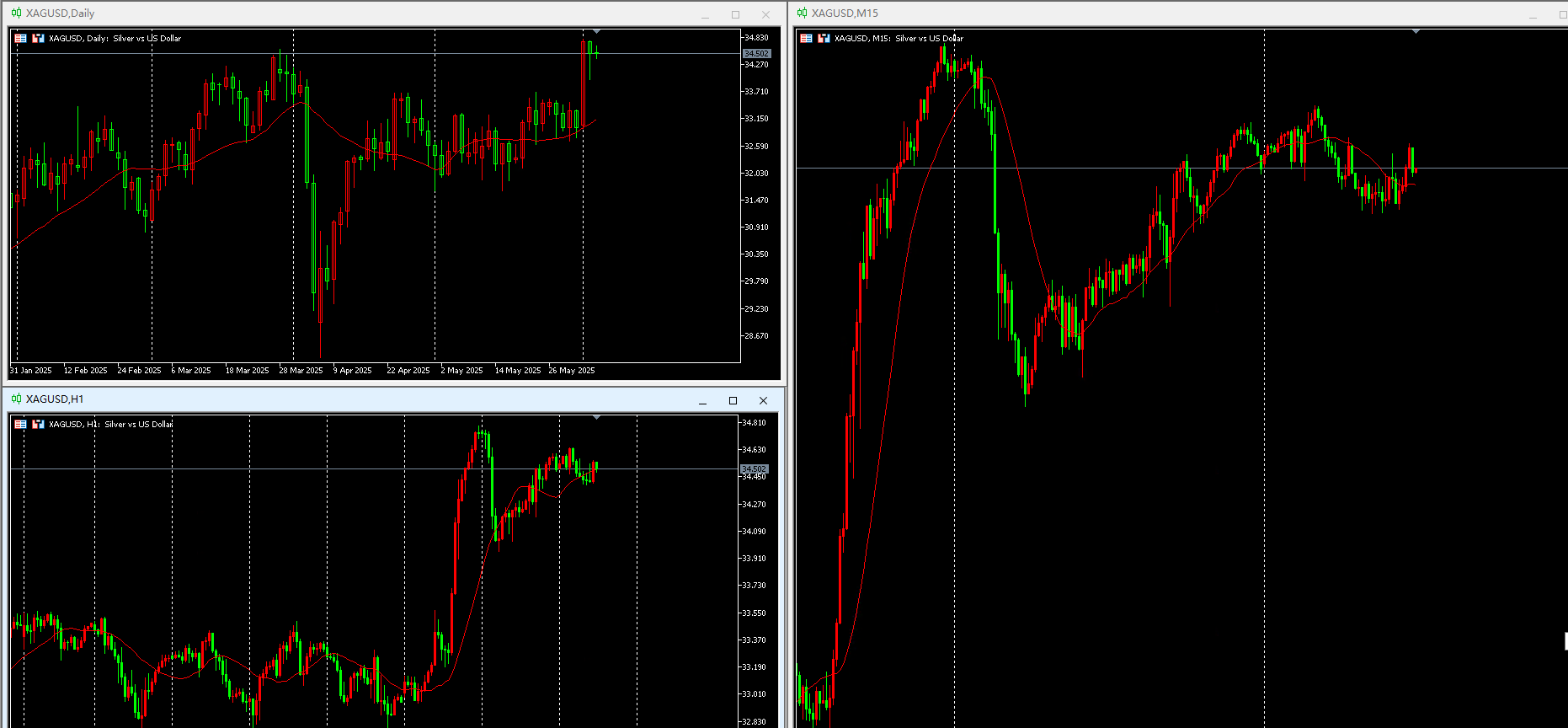Click chart shift triangle on M15 chart
Image resolution: width=1568 pixels, height=728 pixels.
point(1416,31)
